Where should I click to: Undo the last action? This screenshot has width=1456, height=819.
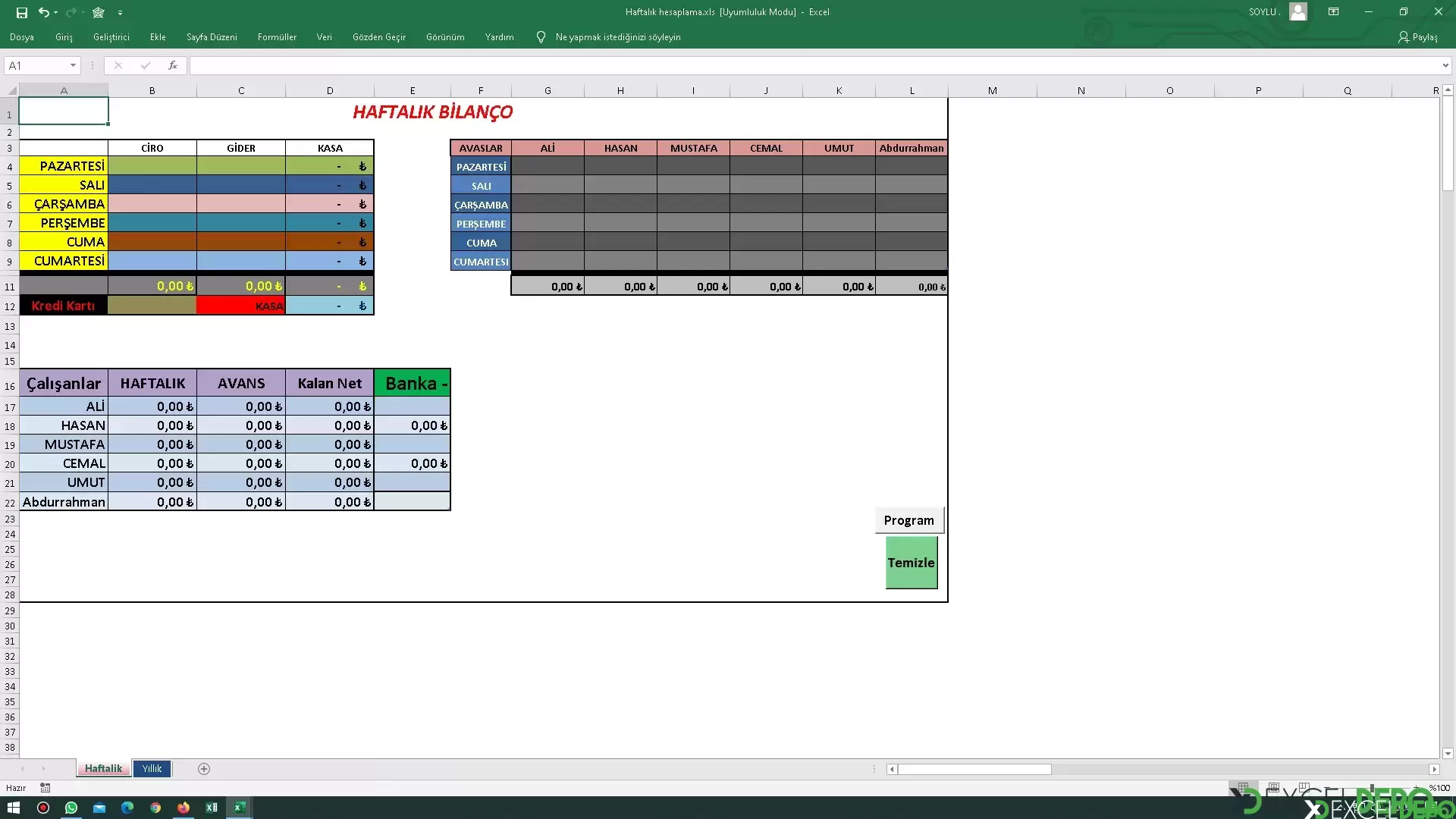click(43, 12)
